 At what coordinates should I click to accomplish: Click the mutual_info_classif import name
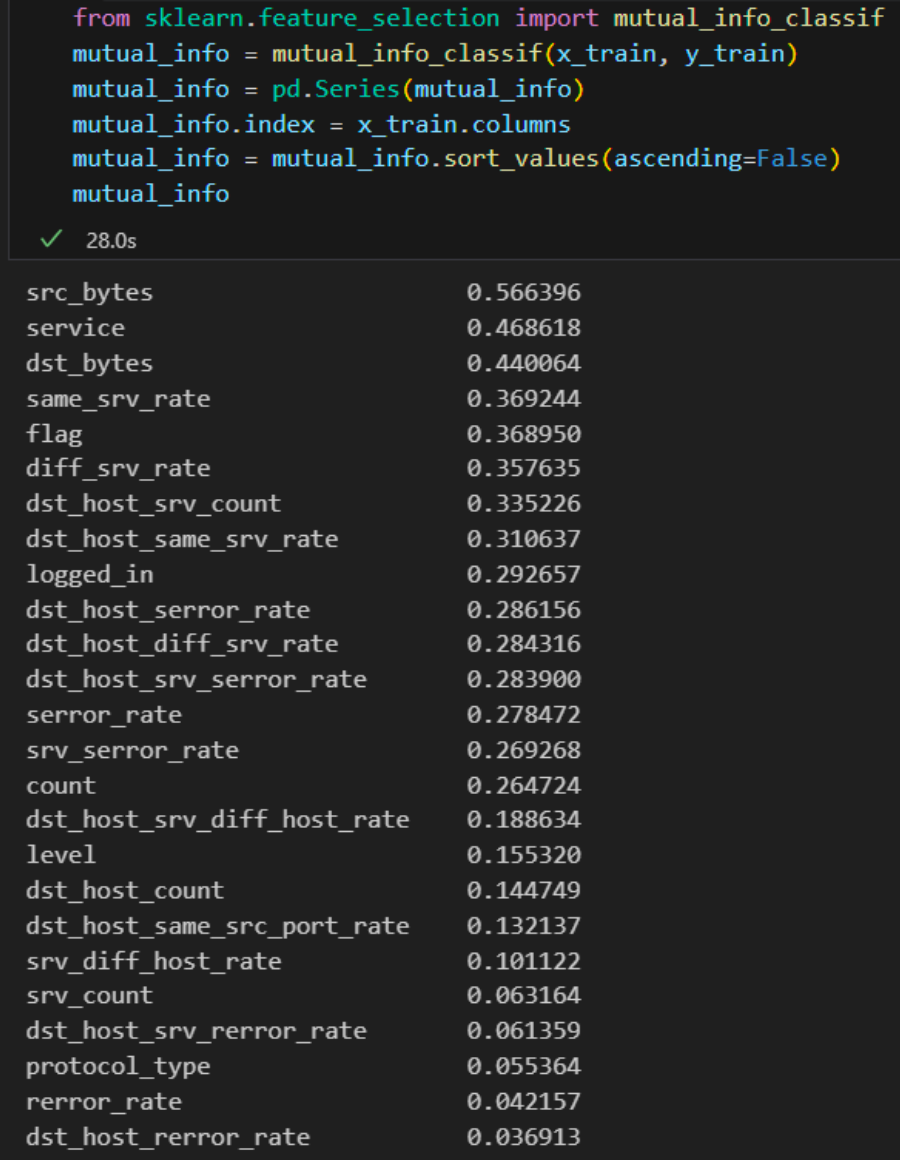[748, 18]
